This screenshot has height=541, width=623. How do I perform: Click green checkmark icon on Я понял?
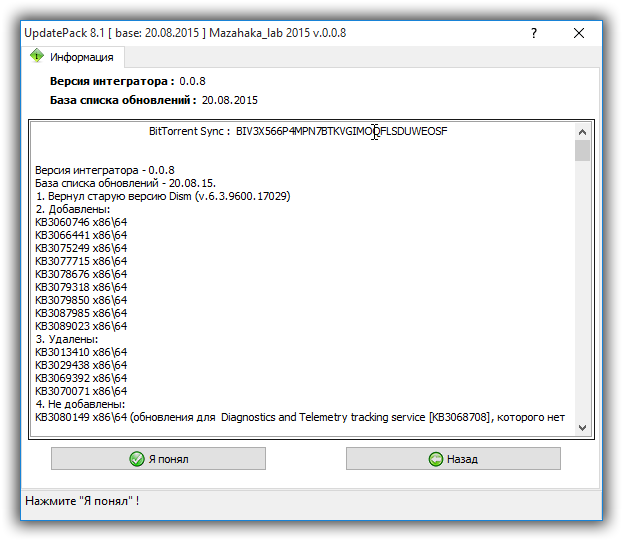(x=137, y=459)
